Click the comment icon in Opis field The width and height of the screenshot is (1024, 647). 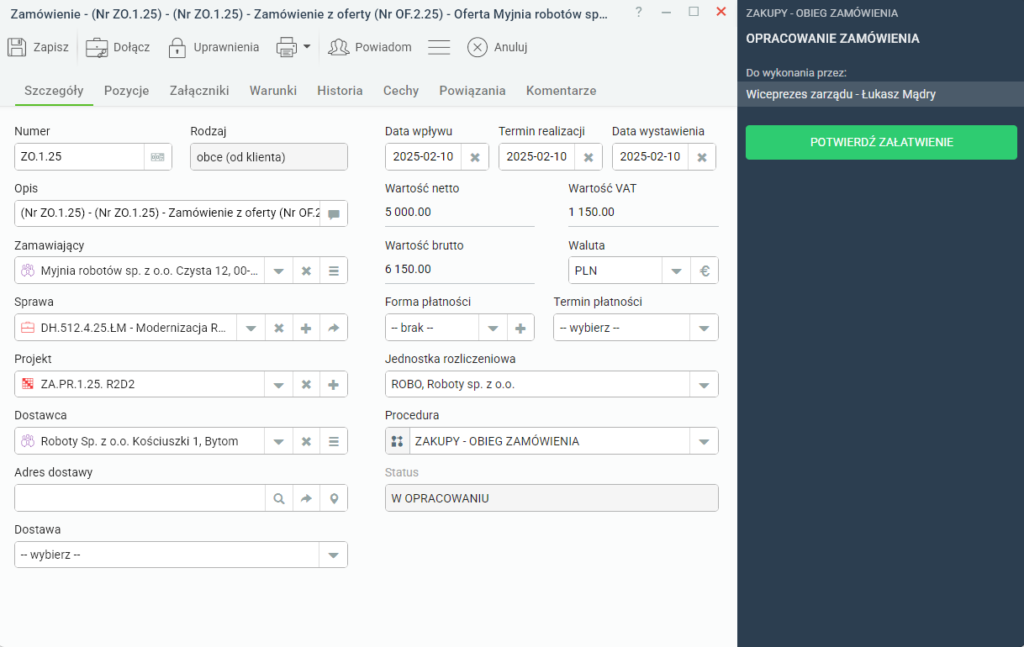[334, 213]
